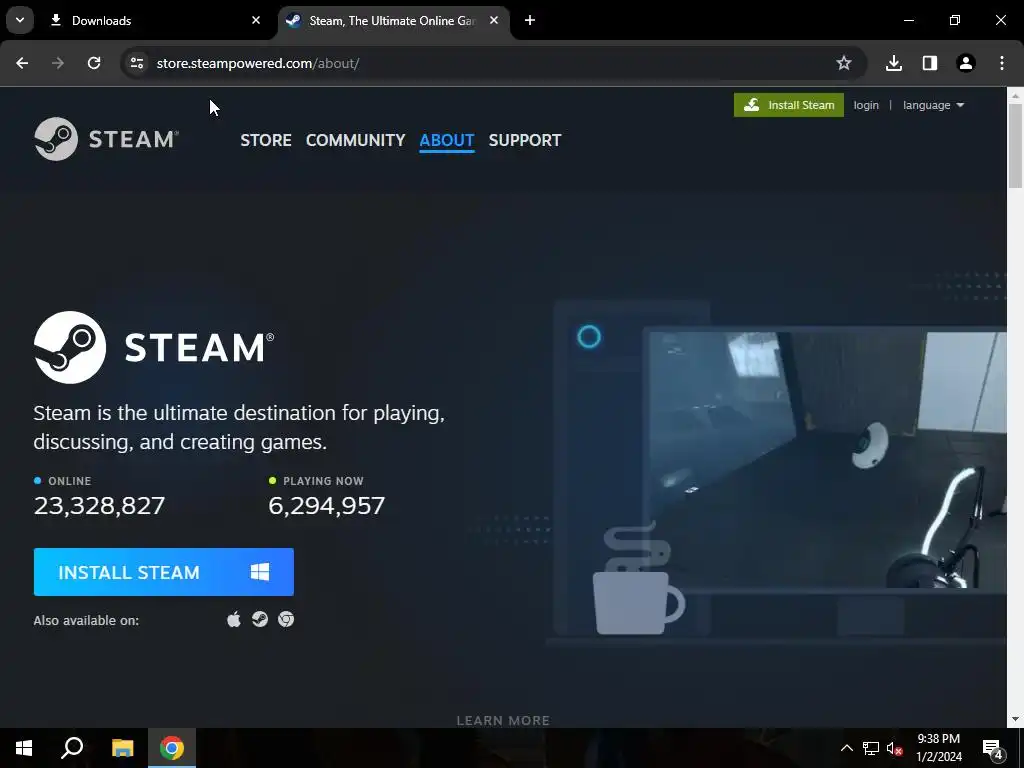This screenshot has width=1024, height=768.
Task: Open the Windows Start menu
Action: coord(24,748)
